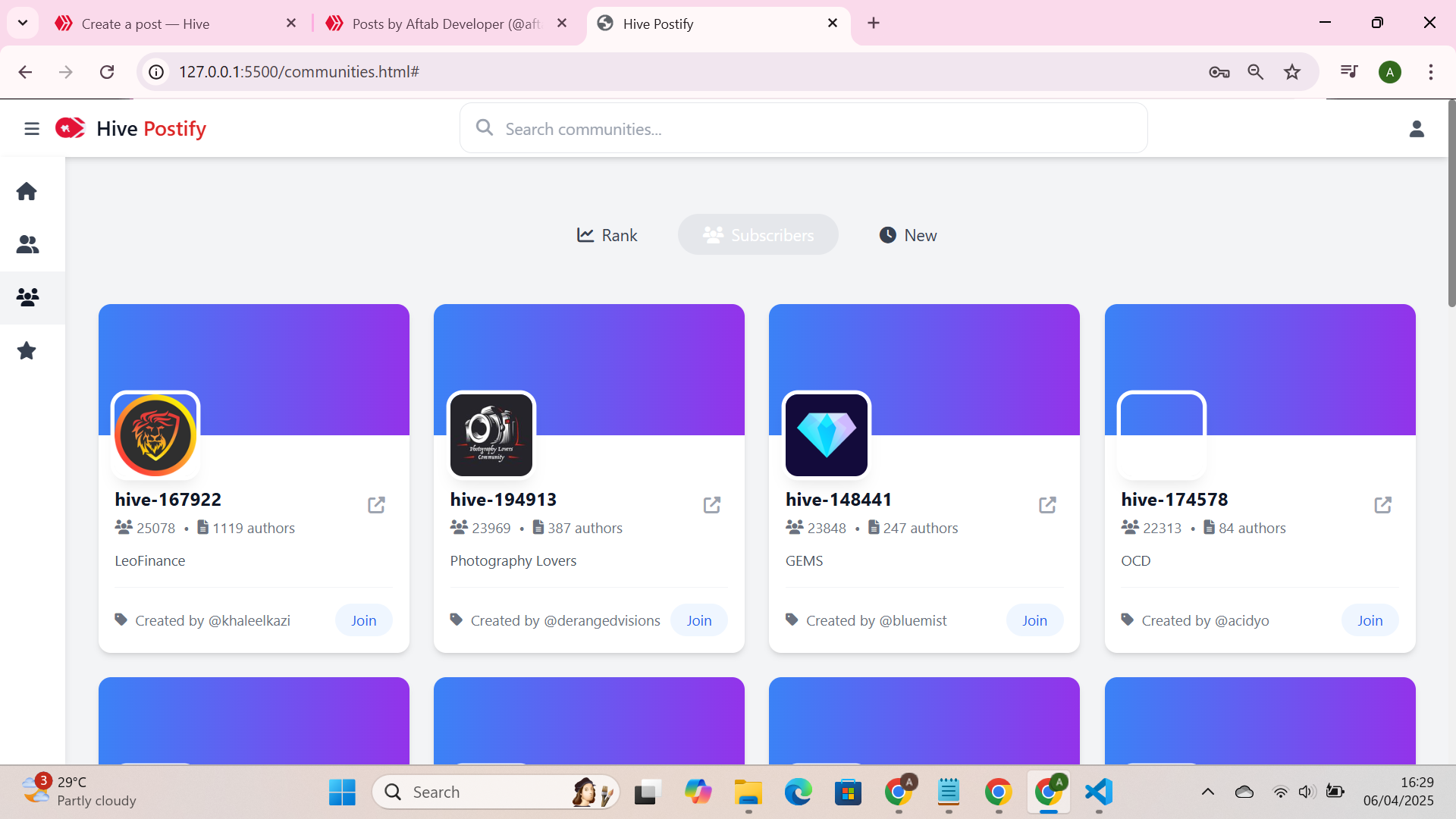Click the page vertical scrollbar

click(x=1451, y=205)
